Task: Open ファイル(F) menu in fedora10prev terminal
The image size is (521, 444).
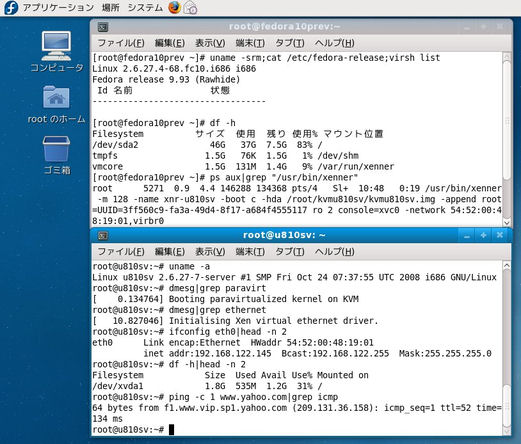Action: tap(121, 43)
